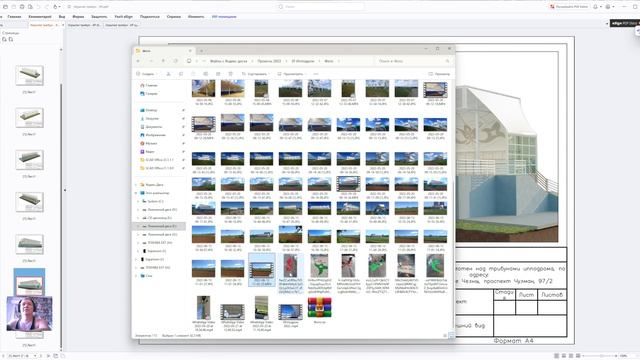This screenshot has width=640, height=360.
Task: Click the undo arrow in PDF quick toolbar
Action: tap(38, 7)
